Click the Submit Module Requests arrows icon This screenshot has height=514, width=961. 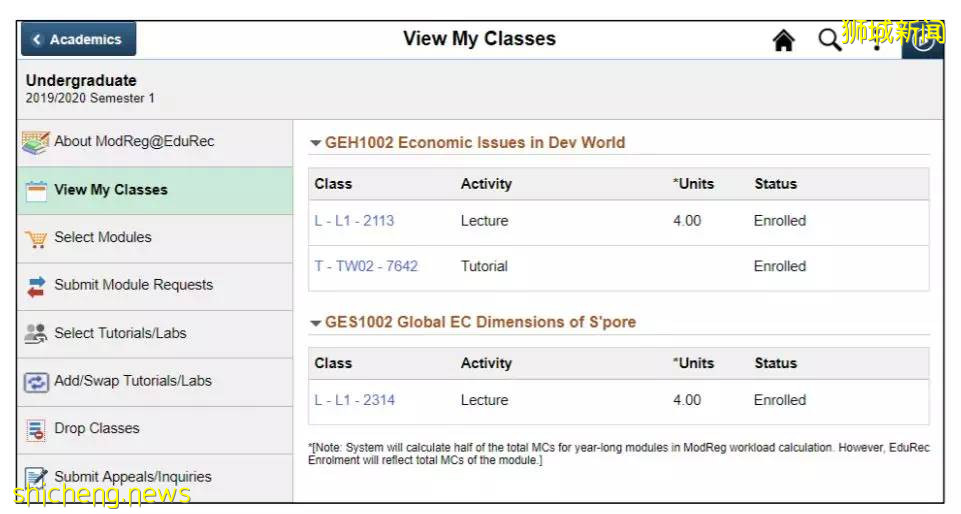pyautogui.click(x=36, y=286)
